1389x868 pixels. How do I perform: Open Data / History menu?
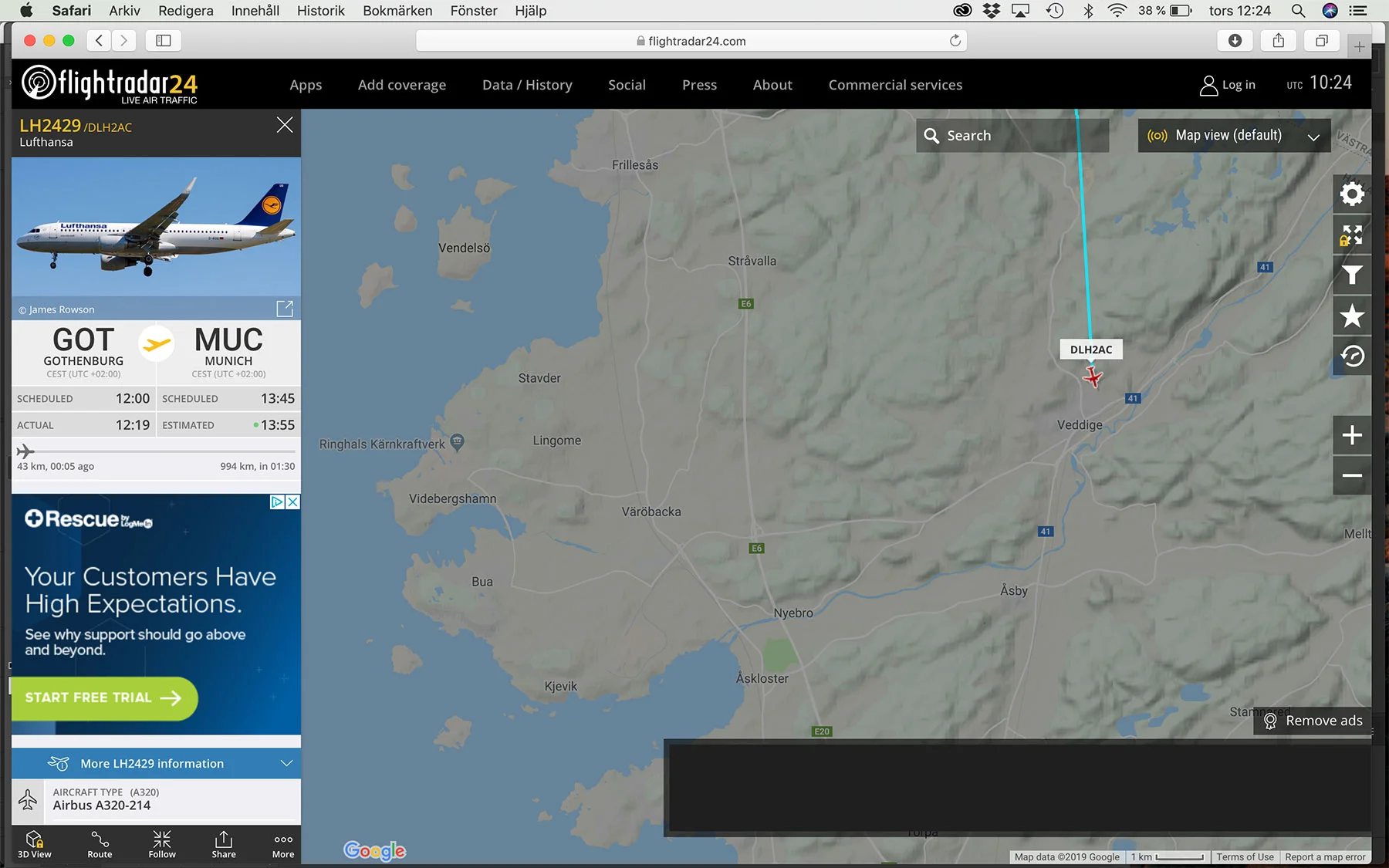(x=527, y=85)
